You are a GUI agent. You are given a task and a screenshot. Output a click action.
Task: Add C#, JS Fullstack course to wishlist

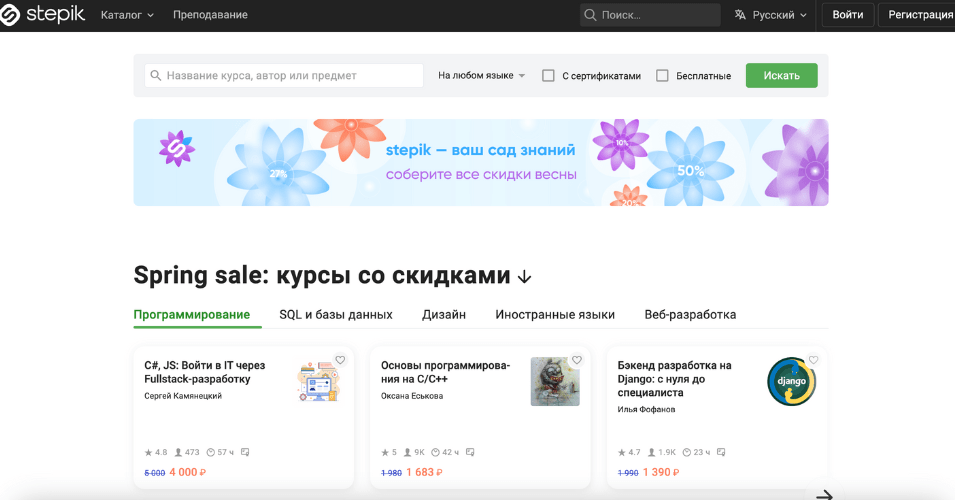[340, 360]
